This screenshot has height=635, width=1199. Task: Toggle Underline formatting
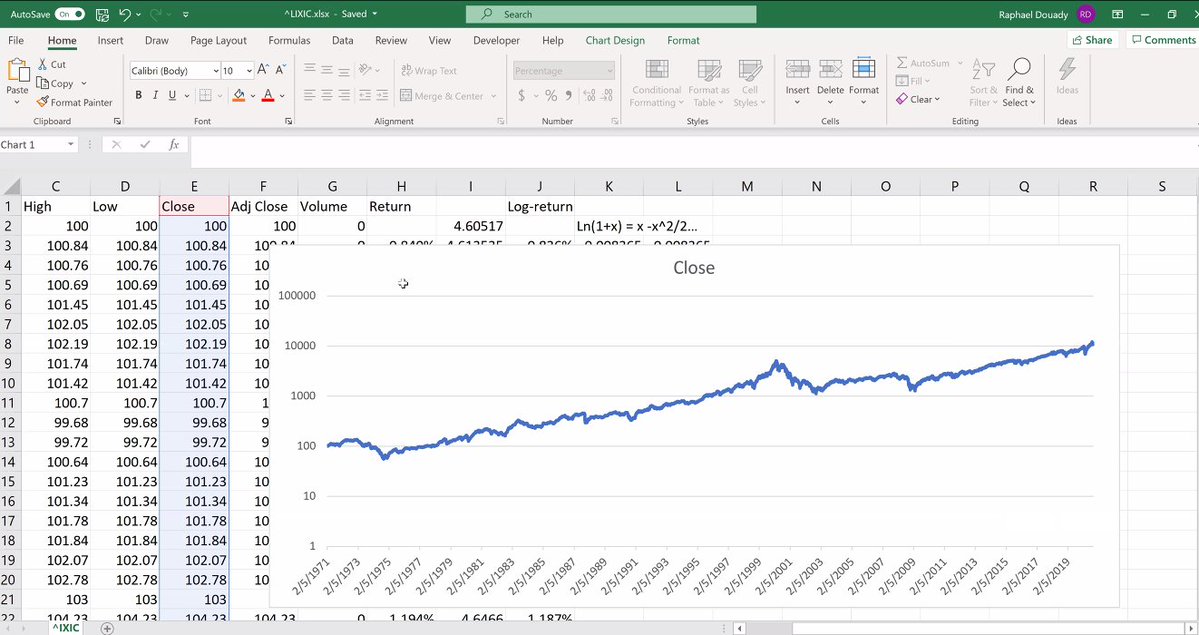[172, 95]
